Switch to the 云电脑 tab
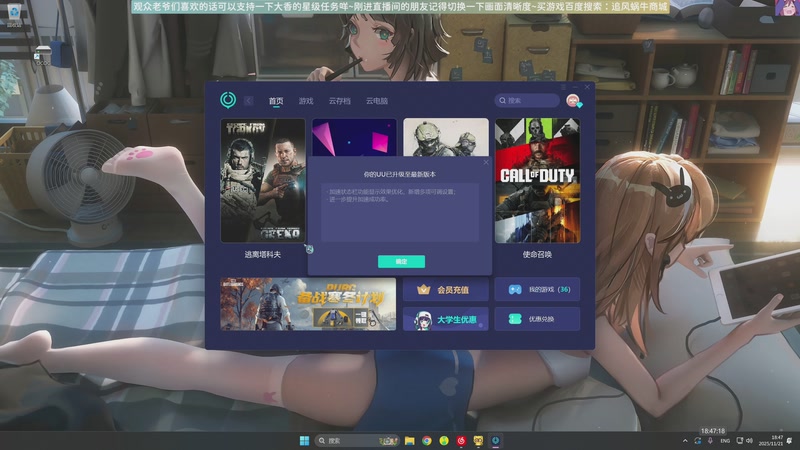This screenshot has height=450, width=800. [x=377, y=101]
